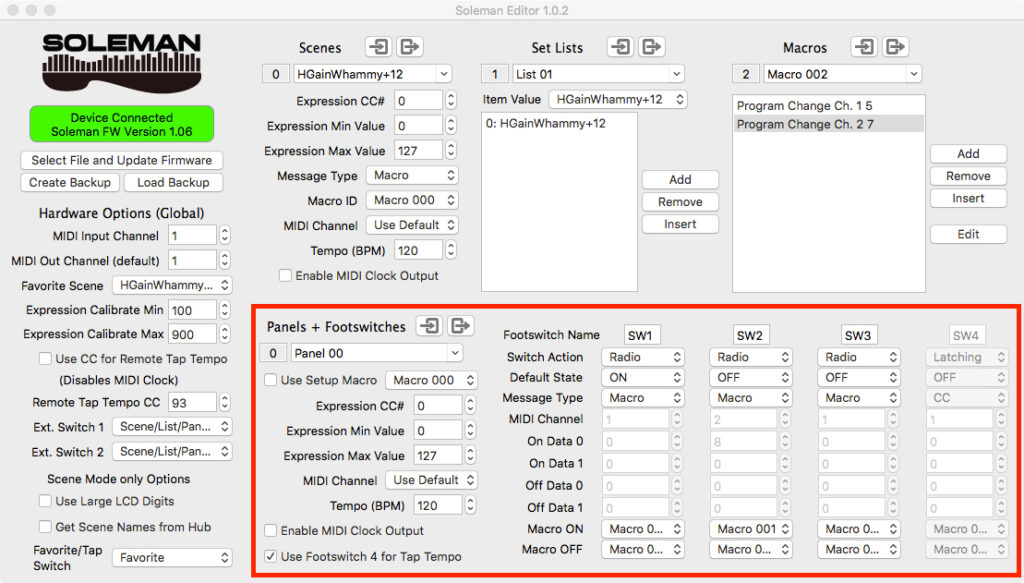Click the Scenes import icon

378,47
